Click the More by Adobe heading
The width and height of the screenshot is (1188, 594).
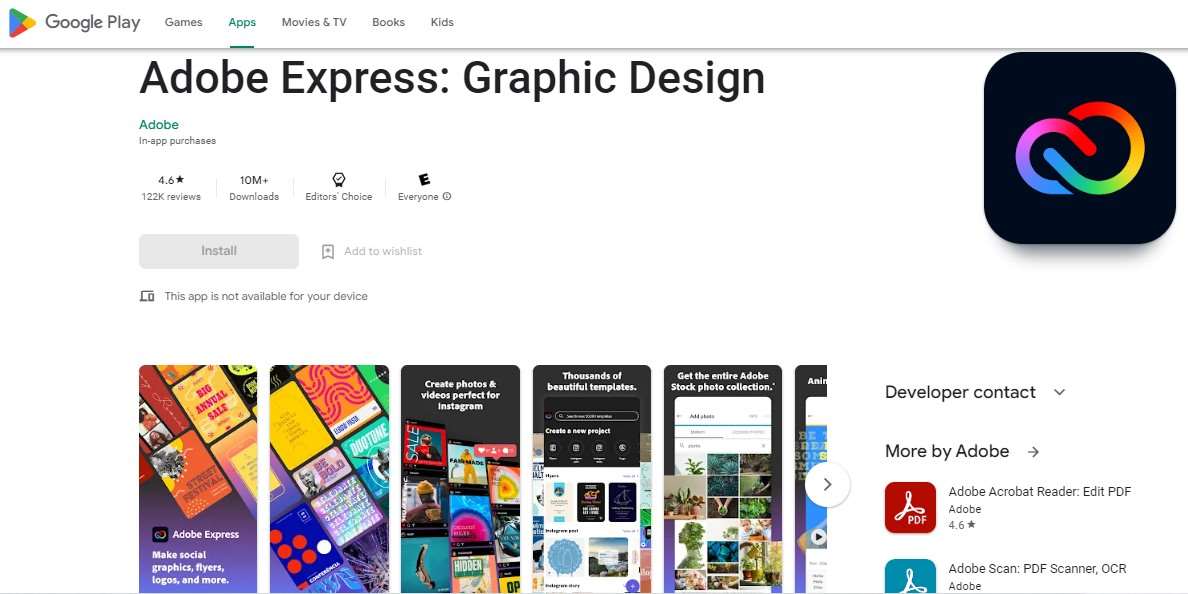click(947, 451)
